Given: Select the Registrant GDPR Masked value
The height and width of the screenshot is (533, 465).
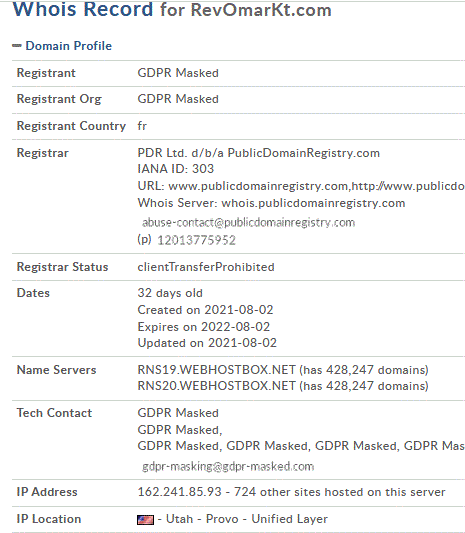Looking at the screenshot, I should tap(178, 73).
